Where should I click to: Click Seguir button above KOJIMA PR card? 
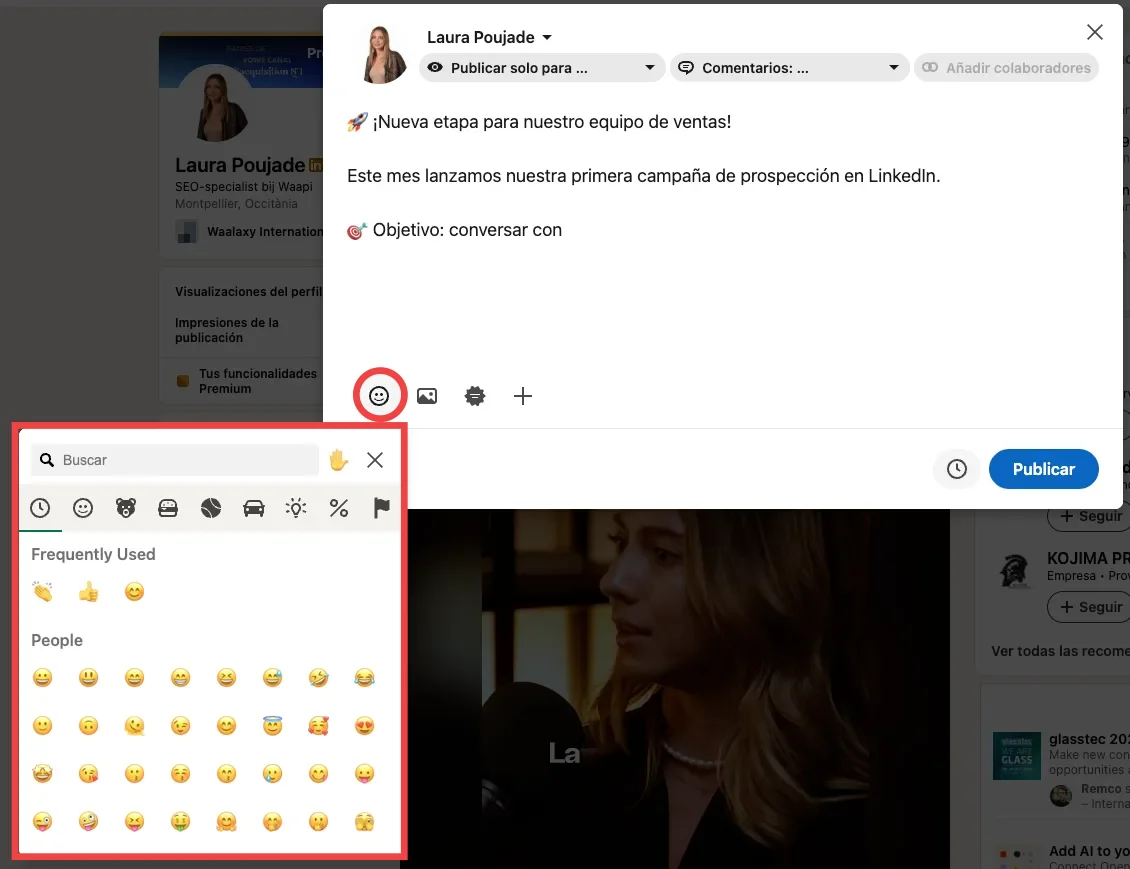(x=1090, y=517)
